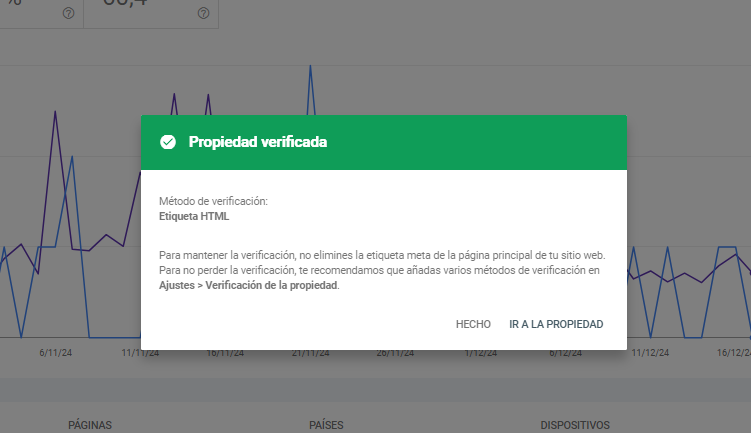The image size is (751, 433).
Task: Click the HECHO button in the dialog
Action: [473, 324]
